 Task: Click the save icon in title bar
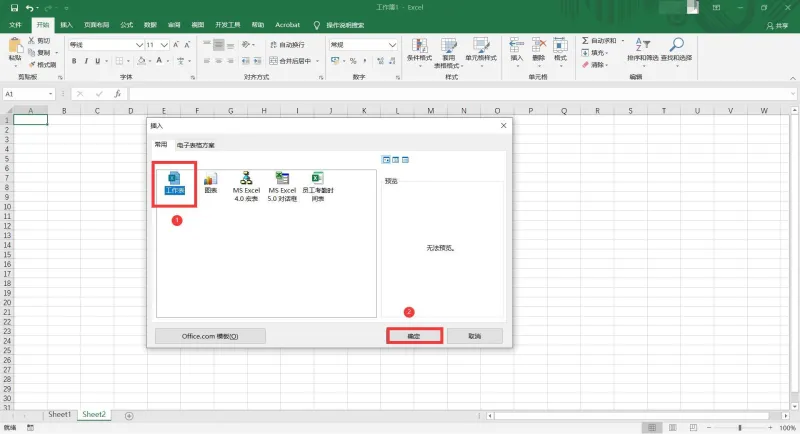[x=14, y=8]
